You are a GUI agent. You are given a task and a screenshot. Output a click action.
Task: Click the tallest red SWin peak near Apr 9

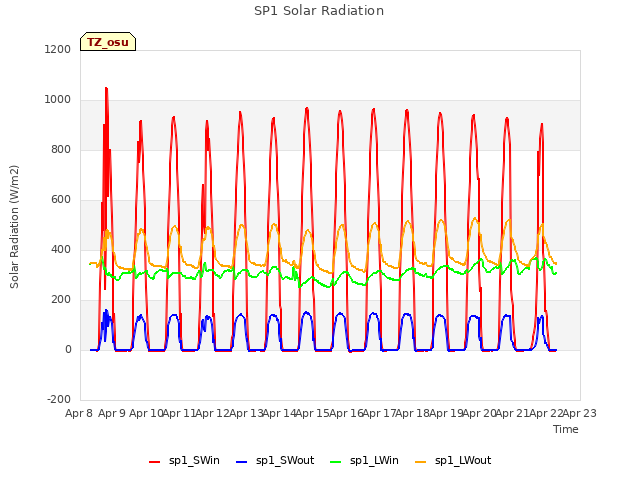(x=106, y=88)
